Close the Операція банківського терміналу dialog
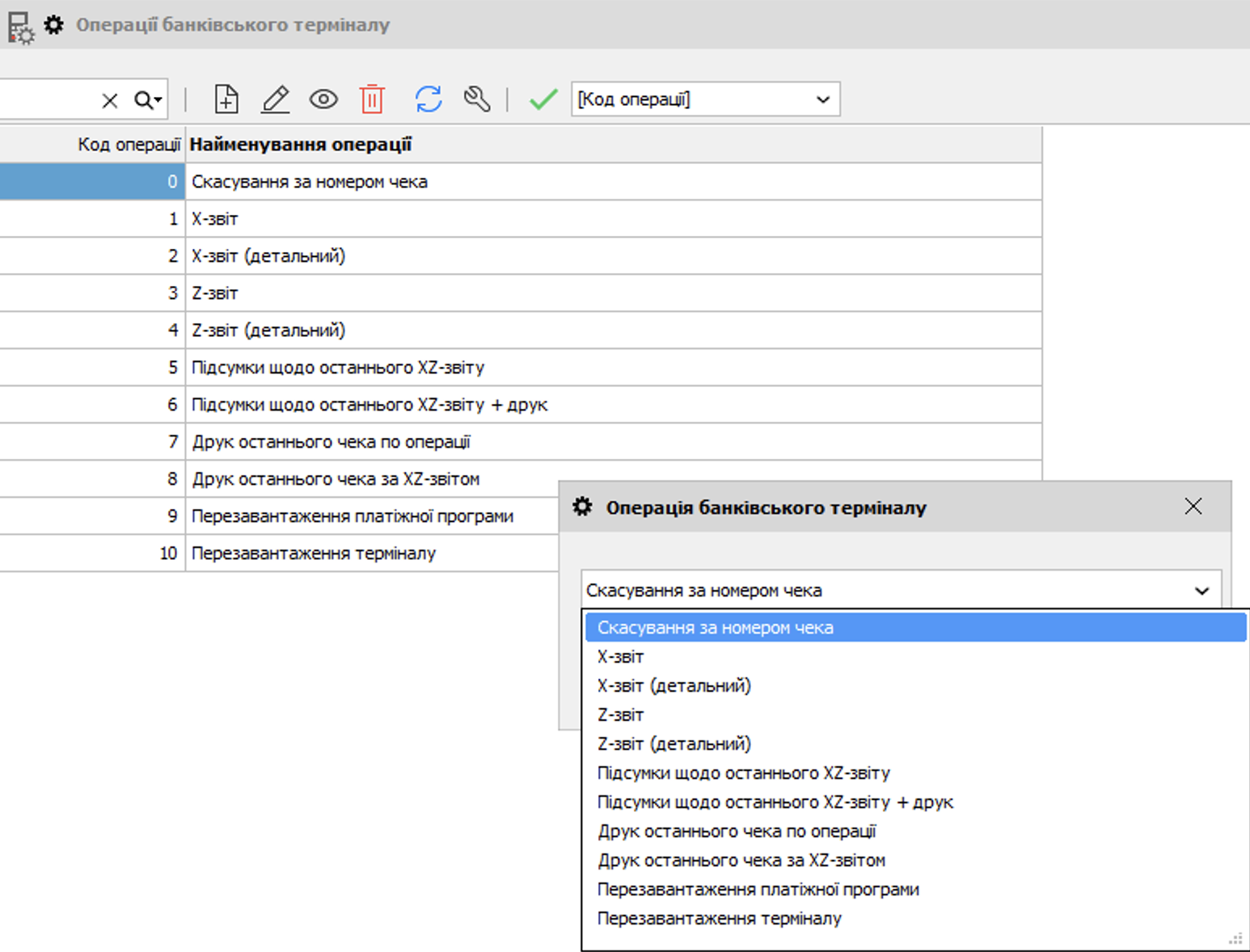This screenshot has height=952, width=1250. 1193,507
